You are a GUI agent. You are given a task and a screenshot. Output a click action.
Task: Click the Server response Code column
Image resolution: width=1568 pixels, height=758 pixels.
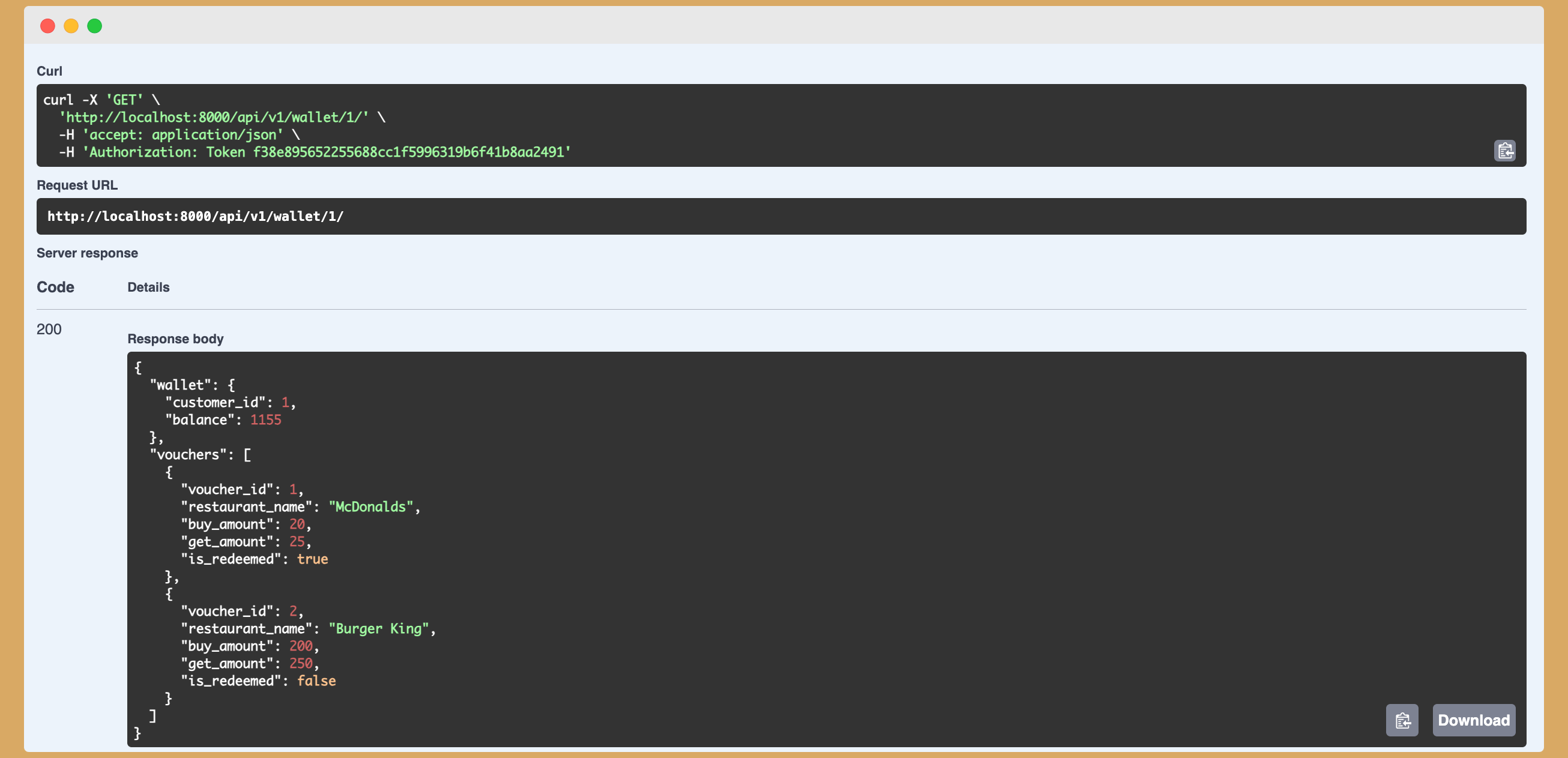(55, 288)
